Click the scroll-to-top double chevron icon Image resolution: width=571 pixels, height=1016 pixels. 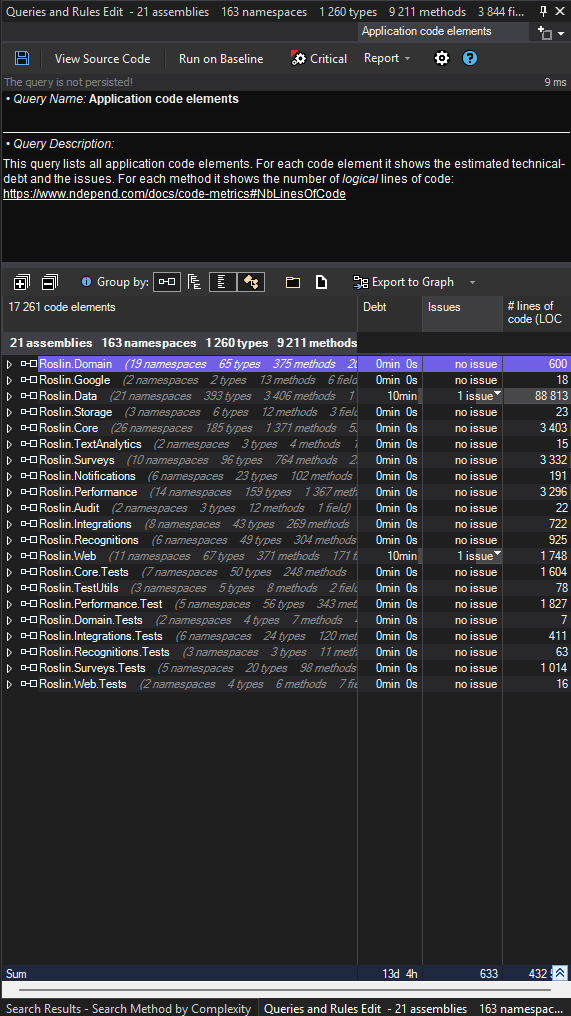pos(559,973)
